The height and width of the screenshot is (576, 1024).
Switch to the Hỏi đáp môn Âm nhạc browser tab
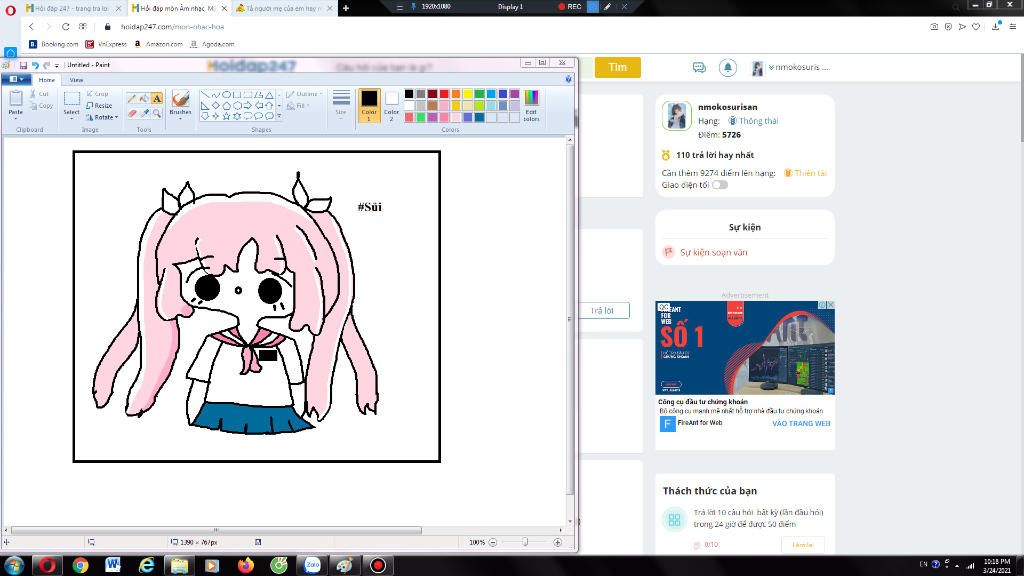click(x=178, y=8)
